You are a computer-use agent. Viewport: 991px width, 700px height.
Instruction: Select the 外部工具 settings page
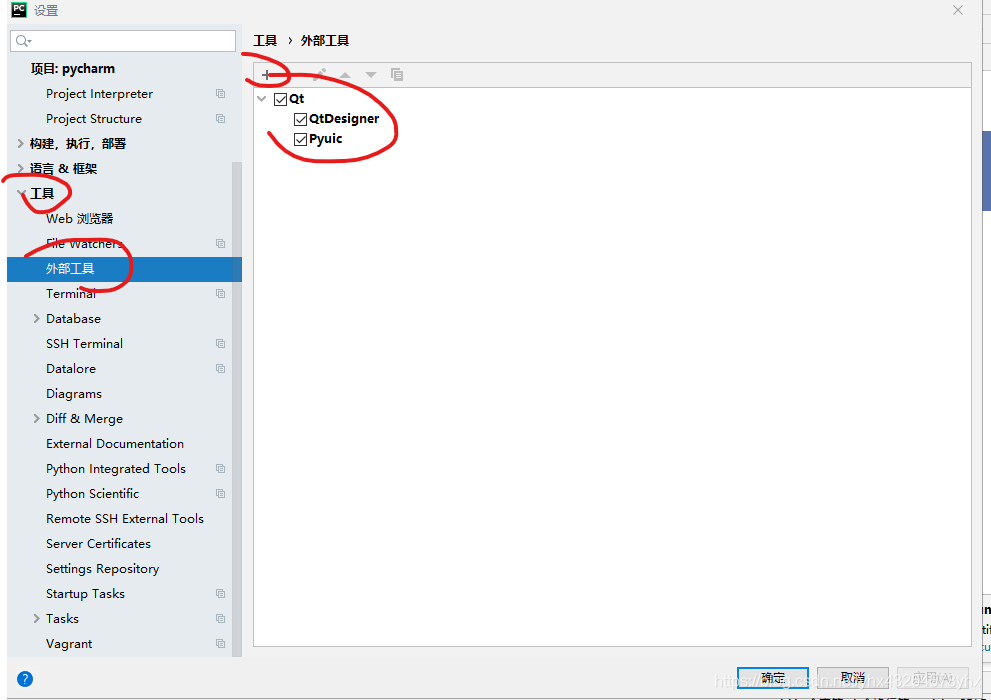pos(125,269)
